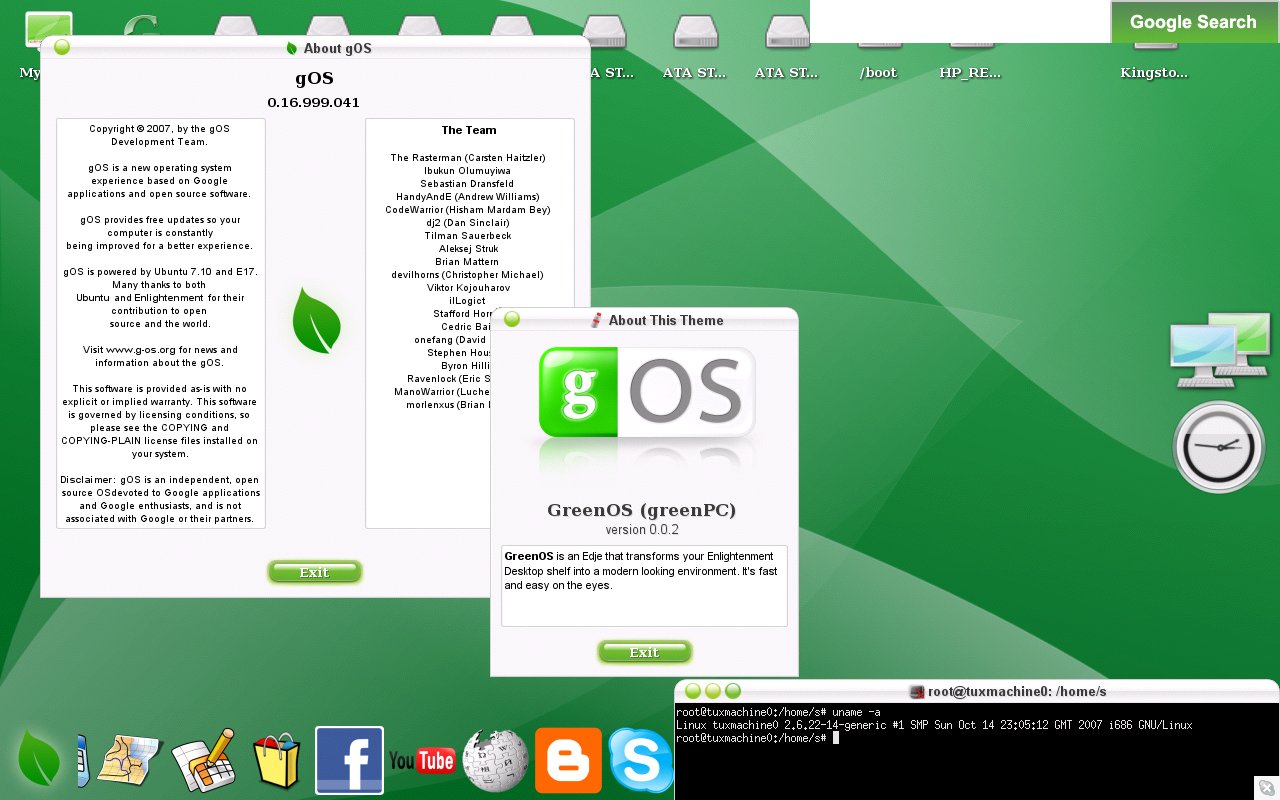Click "Viktor Kojouharov" in team list

coord(468,288)
